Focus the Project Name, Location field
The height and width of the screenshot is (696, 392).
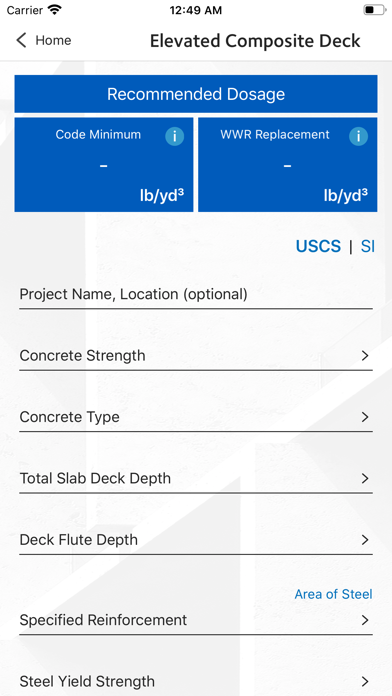196,294
